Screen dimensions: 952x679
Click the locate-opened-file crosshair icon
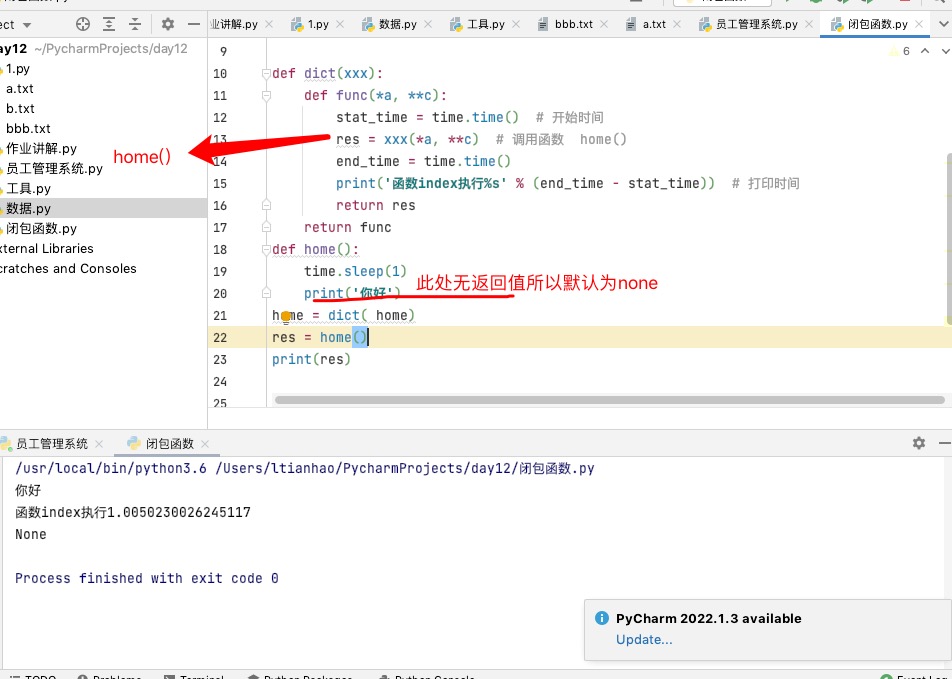(83, 24)
